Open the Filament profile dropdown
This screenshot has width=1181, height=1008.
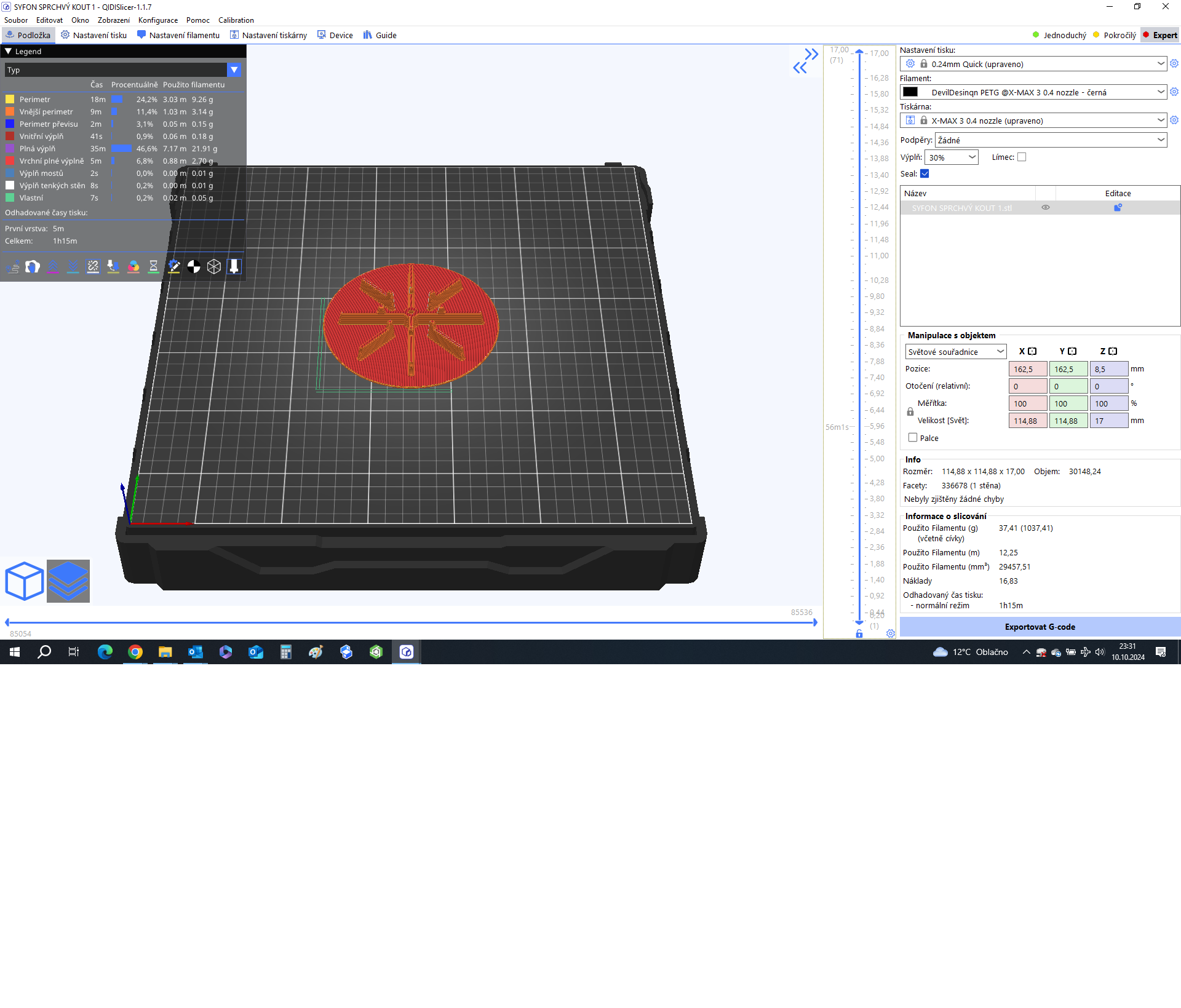tap(1033, 92)
